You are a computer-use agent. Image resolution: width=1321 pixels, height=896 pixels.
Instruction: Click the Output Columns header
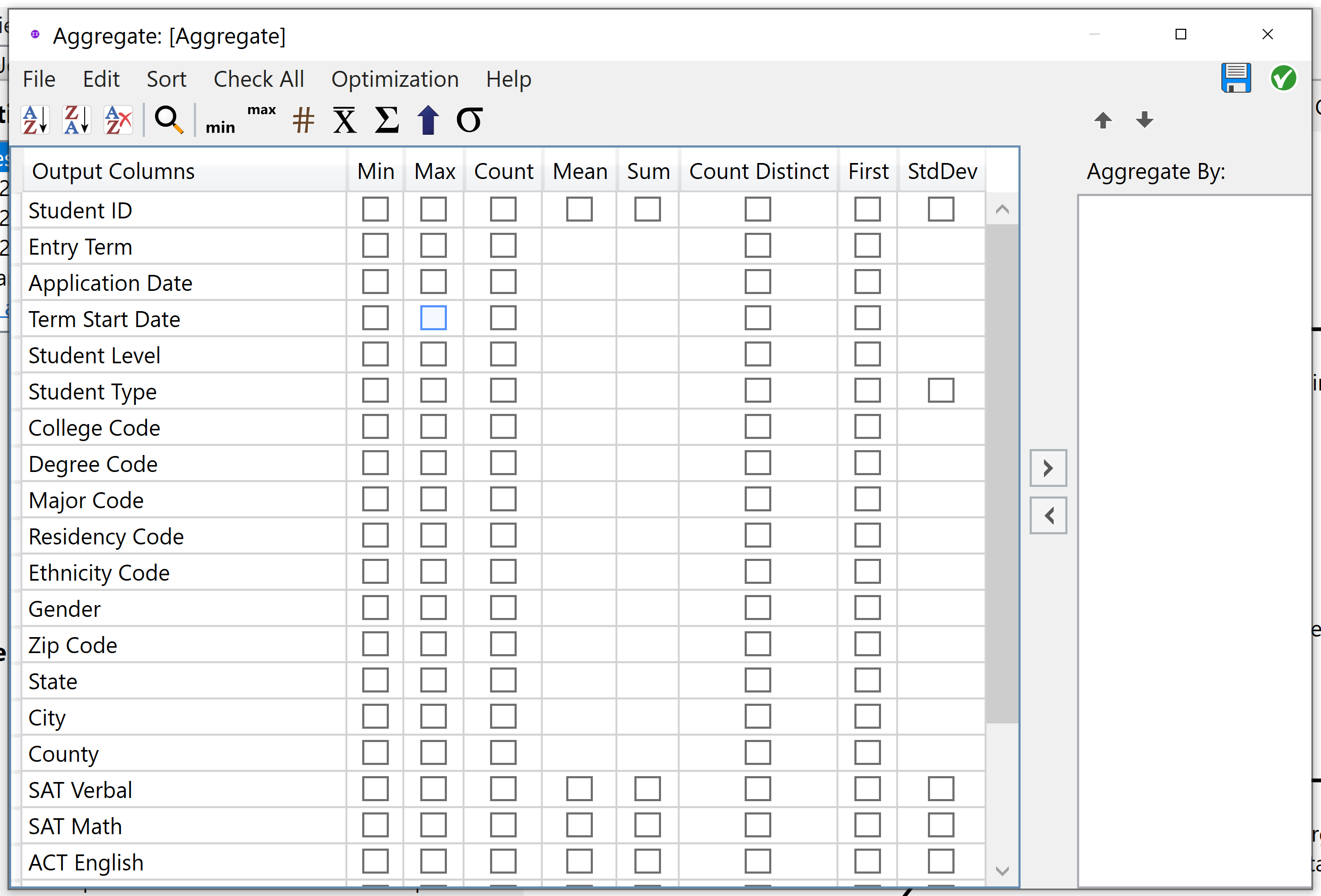point(185,171)
